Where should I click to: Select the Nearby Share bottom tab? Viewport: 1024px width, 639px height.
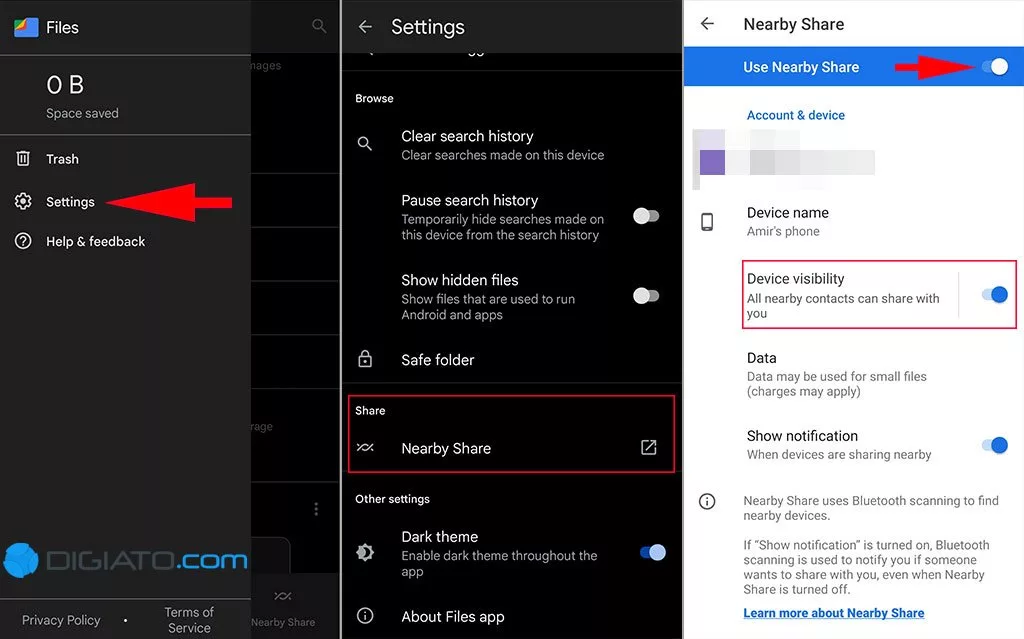coord(283,609)
